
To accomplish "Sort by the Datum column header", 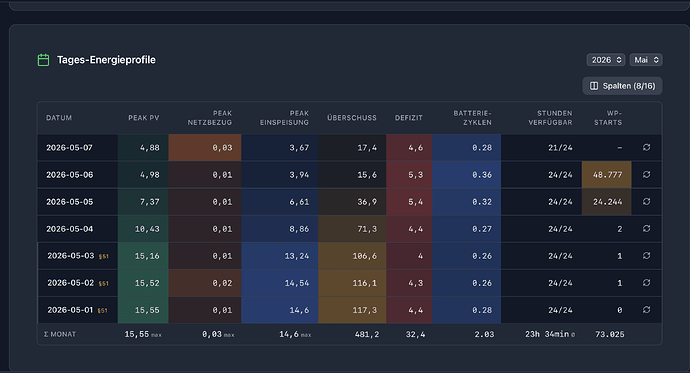I will click(59, 118).
